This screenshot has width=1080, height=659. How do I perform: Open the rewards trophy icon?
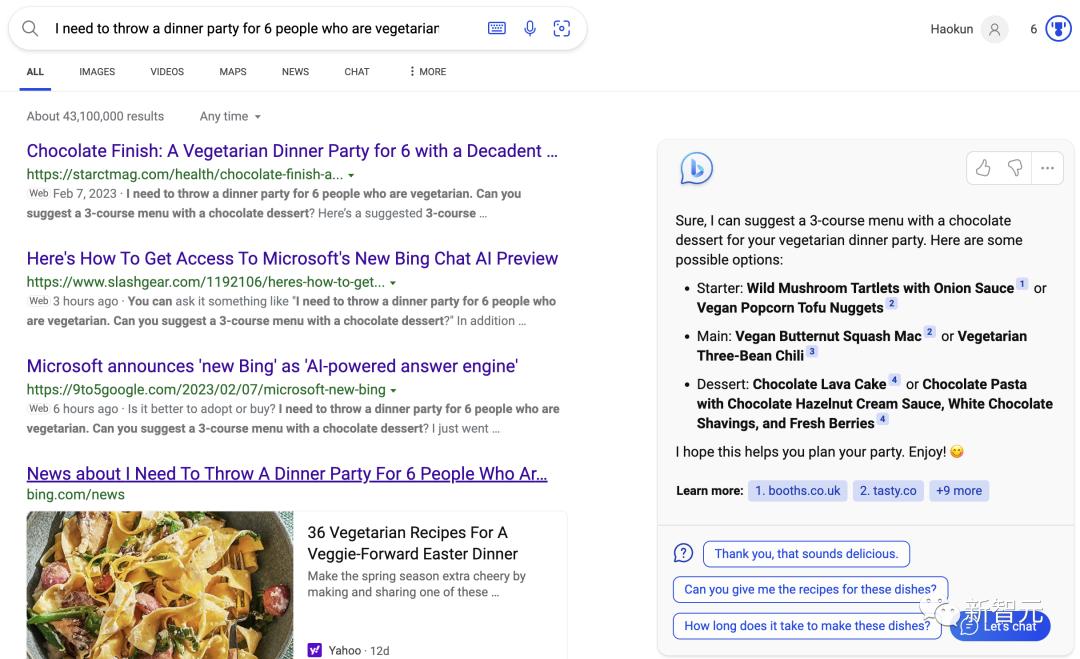(1057, 29)
